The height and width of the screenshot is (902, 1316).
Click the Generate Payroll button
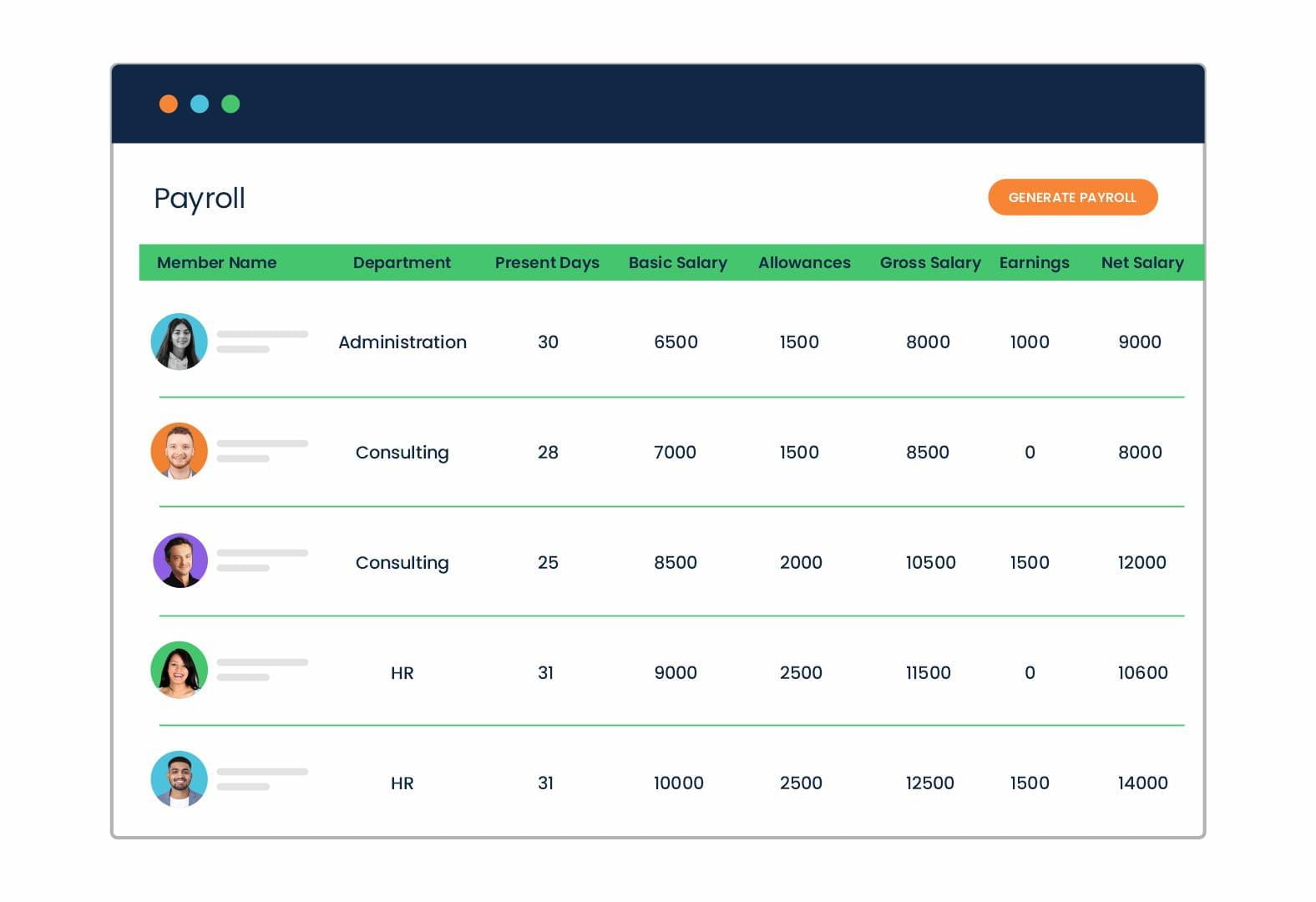(x=1072, y=197)
